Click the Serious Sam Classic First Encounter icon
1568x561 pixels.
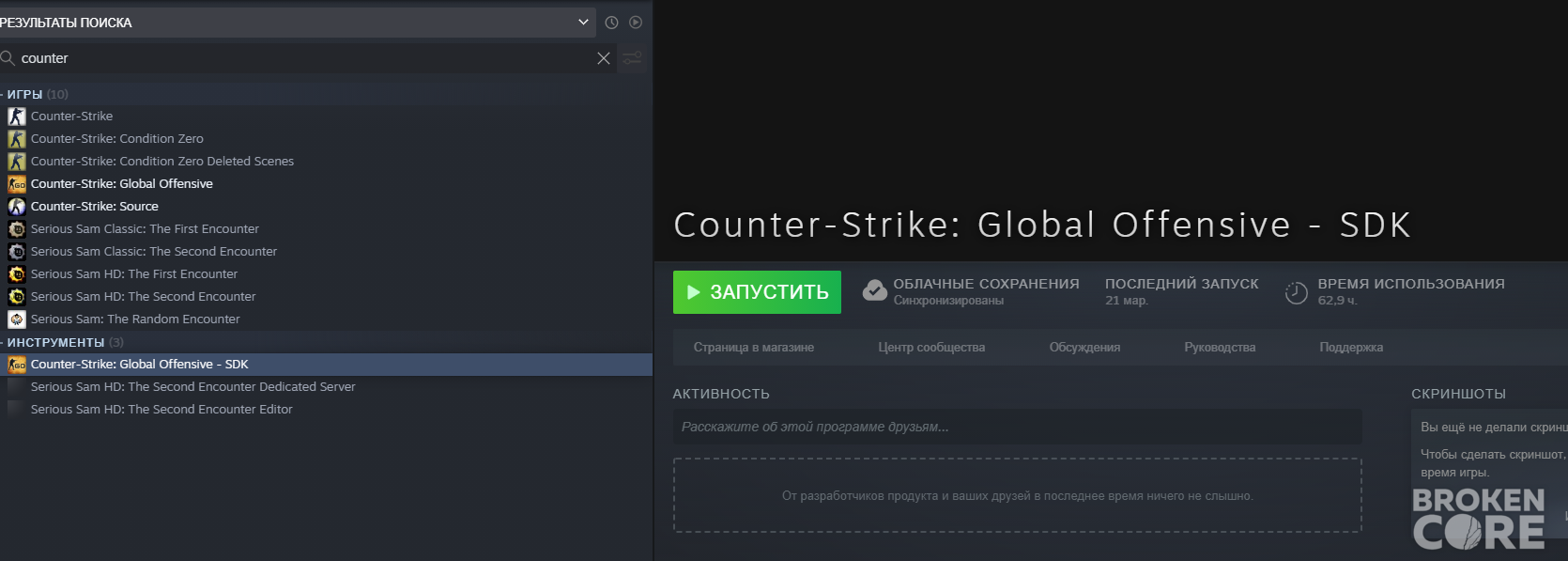pos(17,229)
